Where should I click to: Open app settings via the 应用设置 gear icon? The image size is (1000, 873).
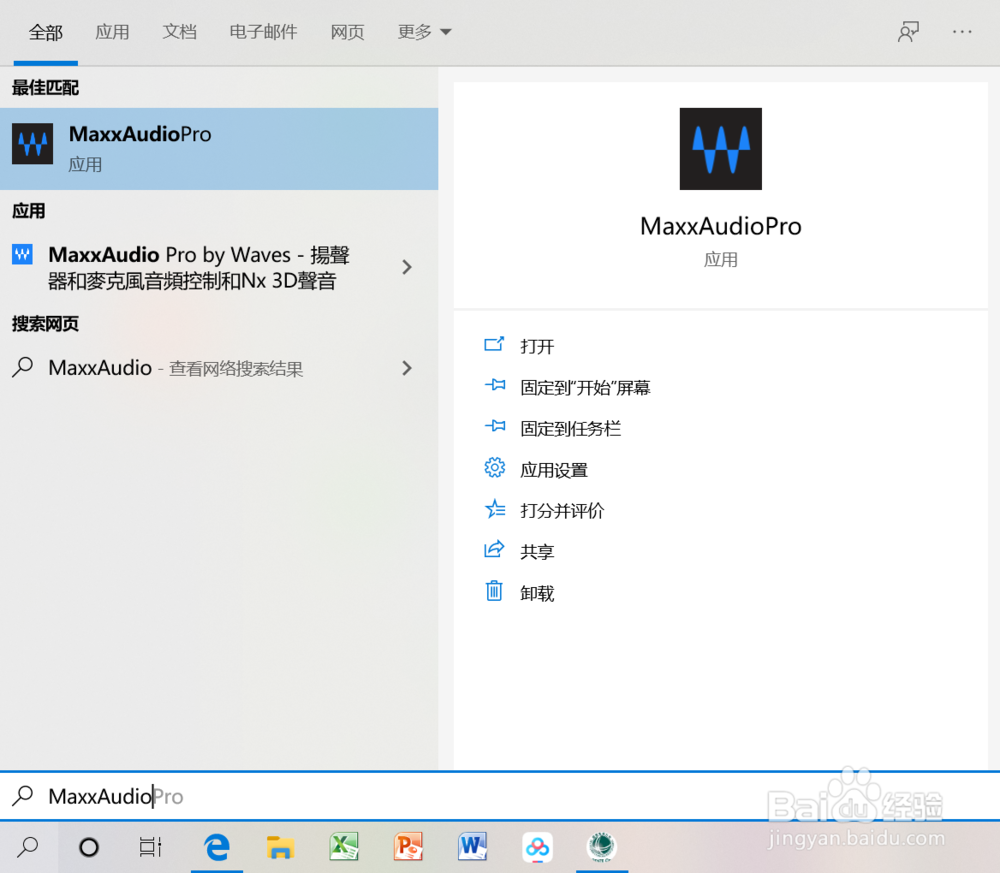click(x=494, y=468)
